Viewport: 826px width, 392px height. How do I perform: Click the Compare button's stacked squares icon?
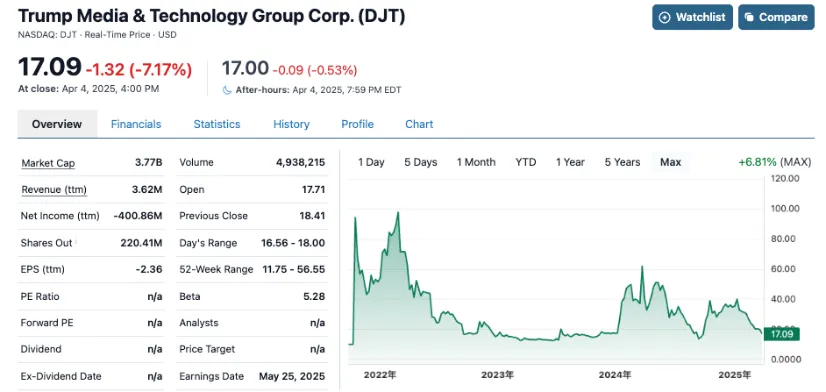click(750, 17)
